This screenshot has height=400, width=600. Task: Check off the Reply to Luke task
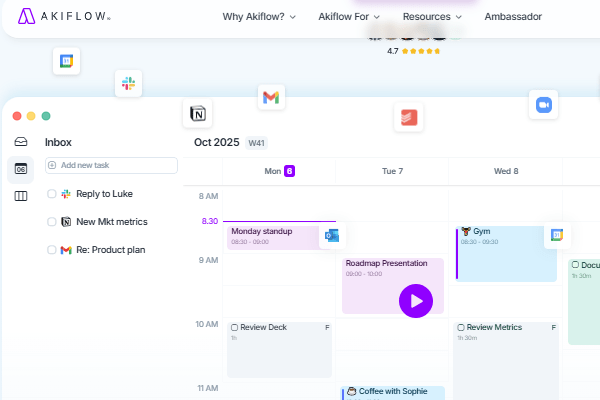coord(52,194)
